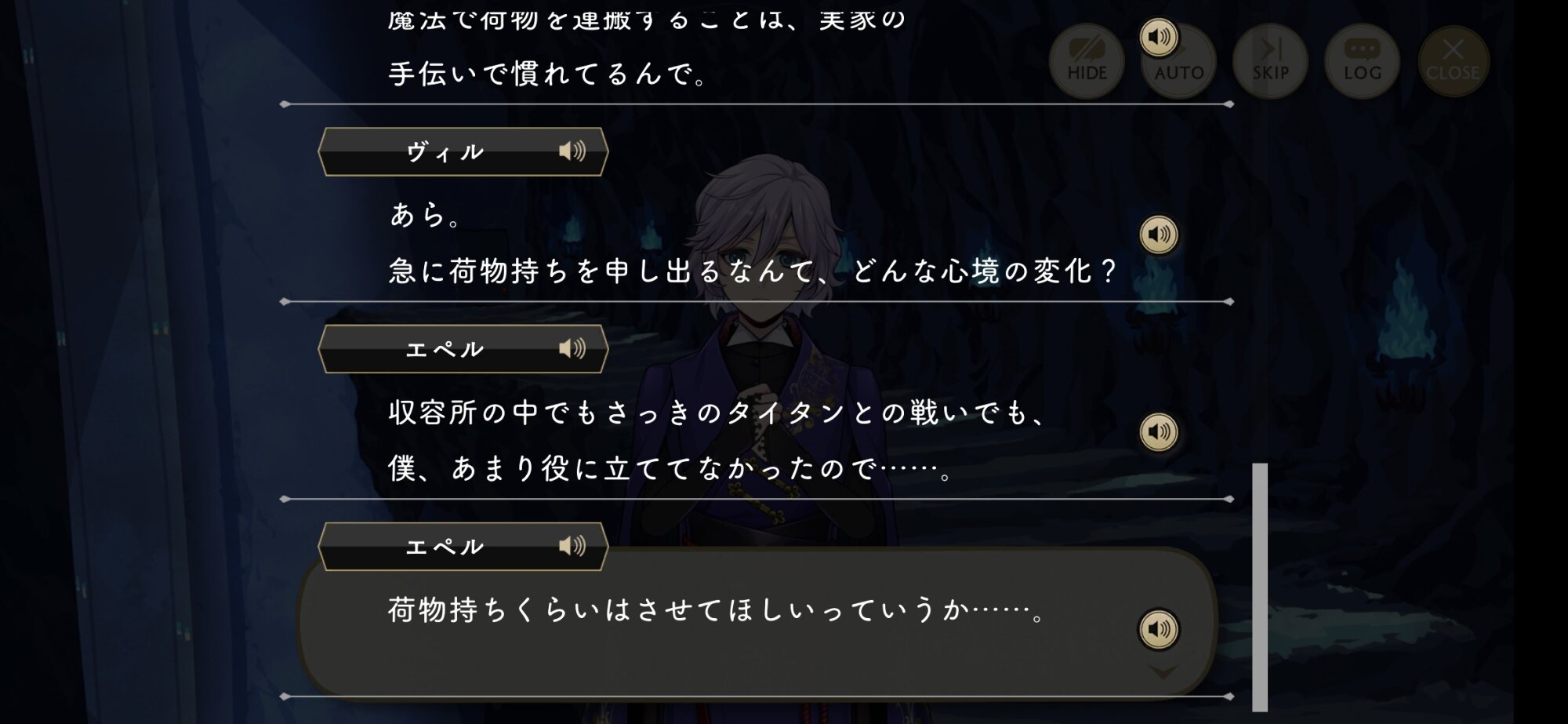Play voice on second エペル name tag
1568x724 pixels.
[572, 546]
